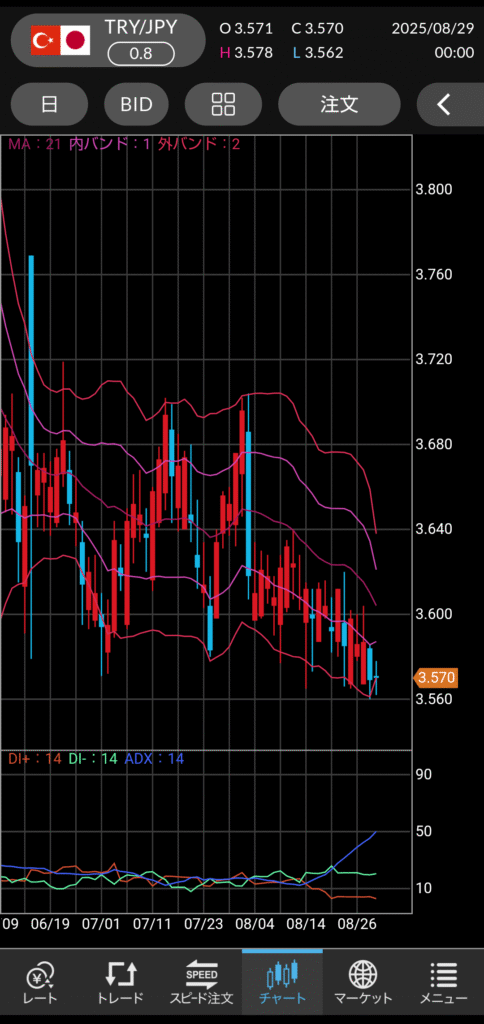Screen dimensions: 484x1024
Task: Tap the tall blue candlestick near 06/19
Action: 31,457
